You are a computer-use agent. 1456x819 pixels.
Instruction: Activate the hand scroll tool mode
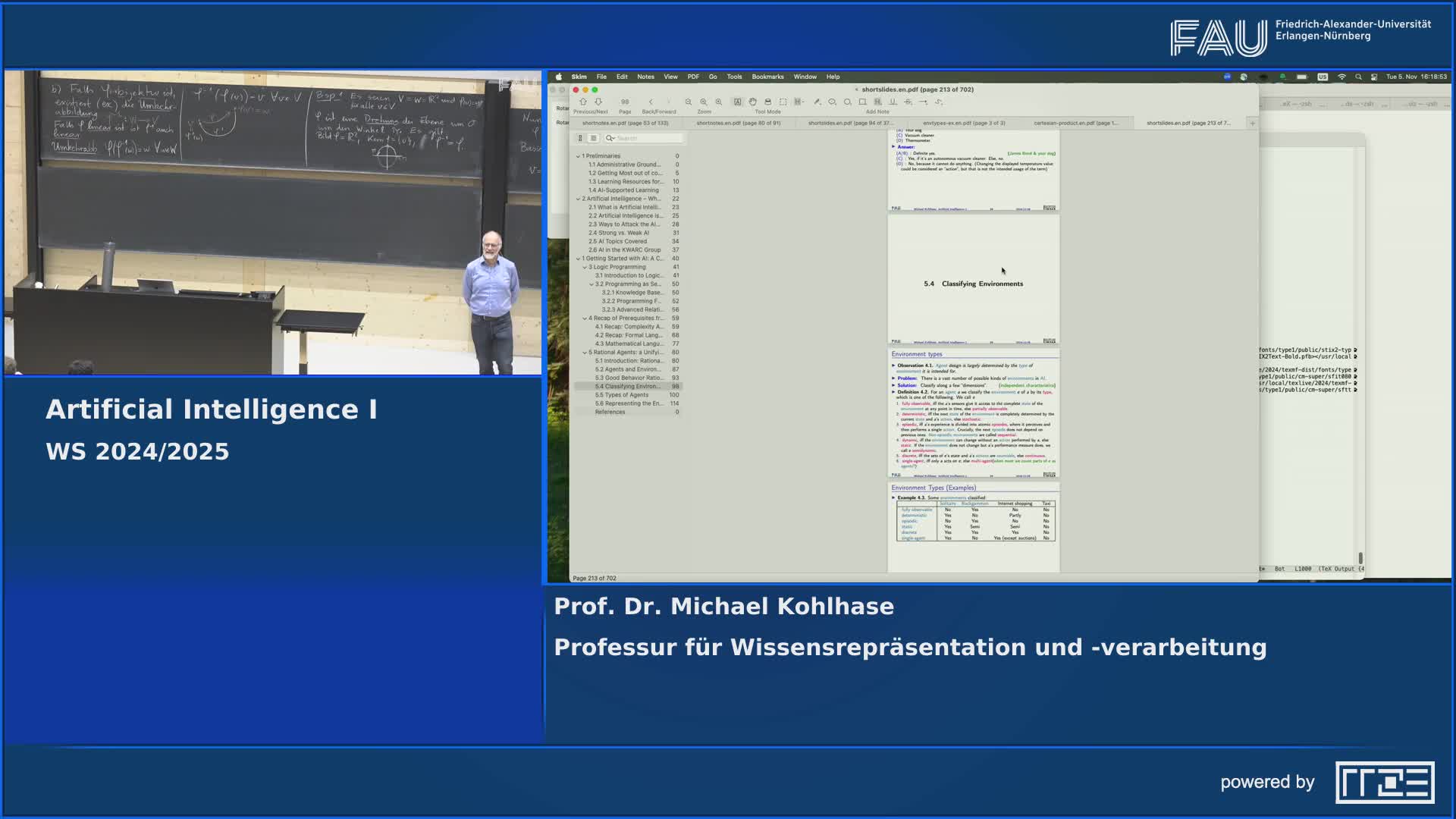[752, 100]
